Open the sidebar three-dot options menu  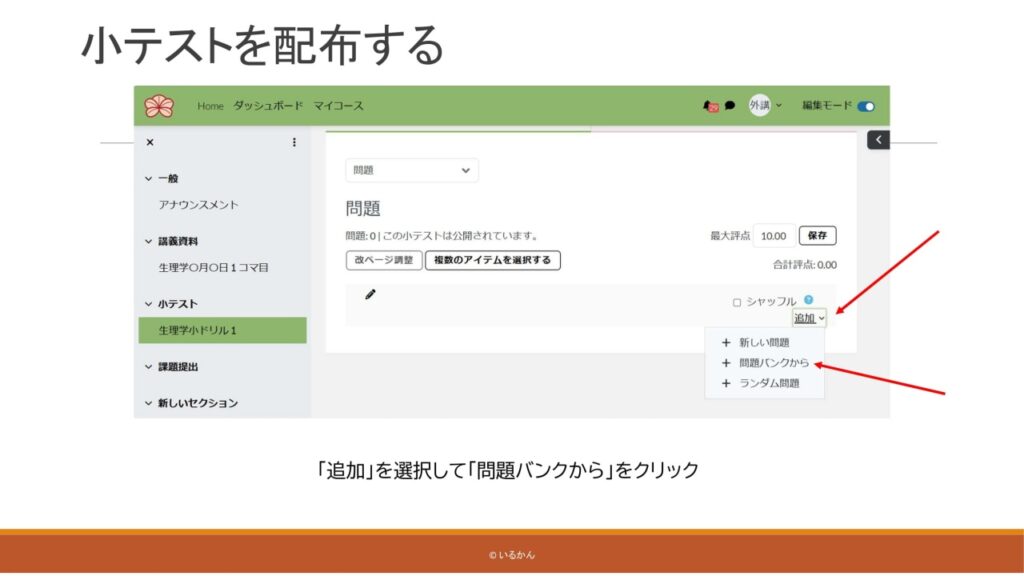(x=294, y=142)
